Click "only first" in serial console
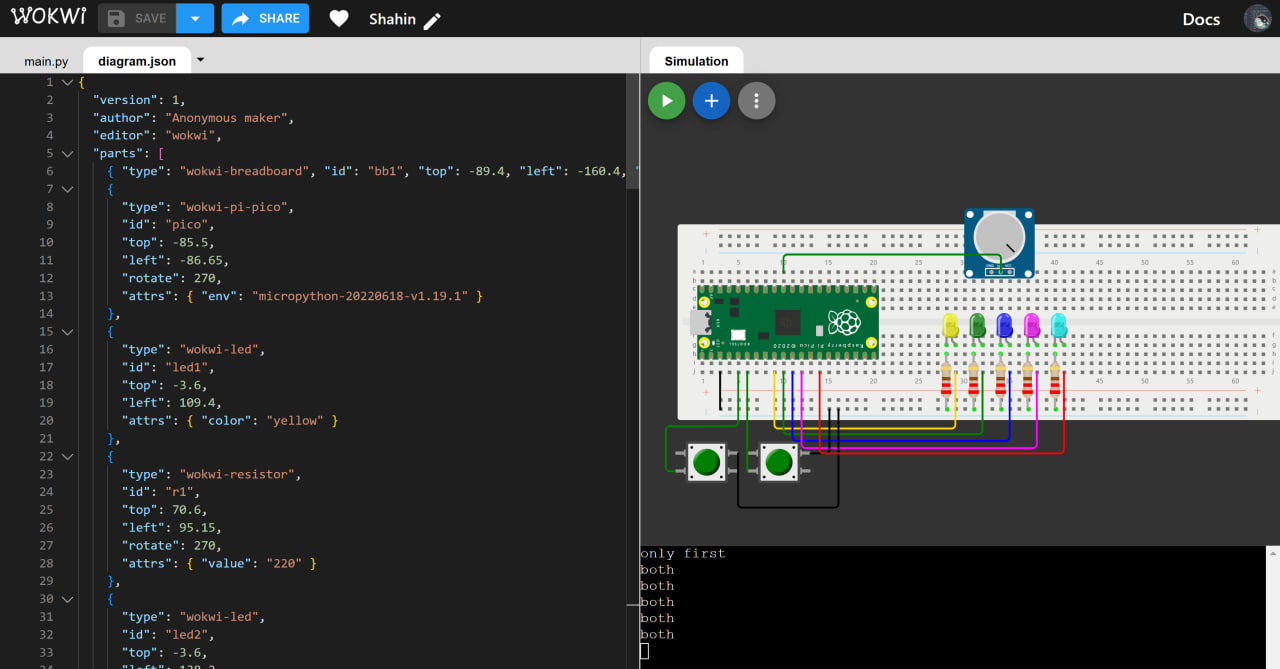1280x669 pixels. (x=683, y=553)
